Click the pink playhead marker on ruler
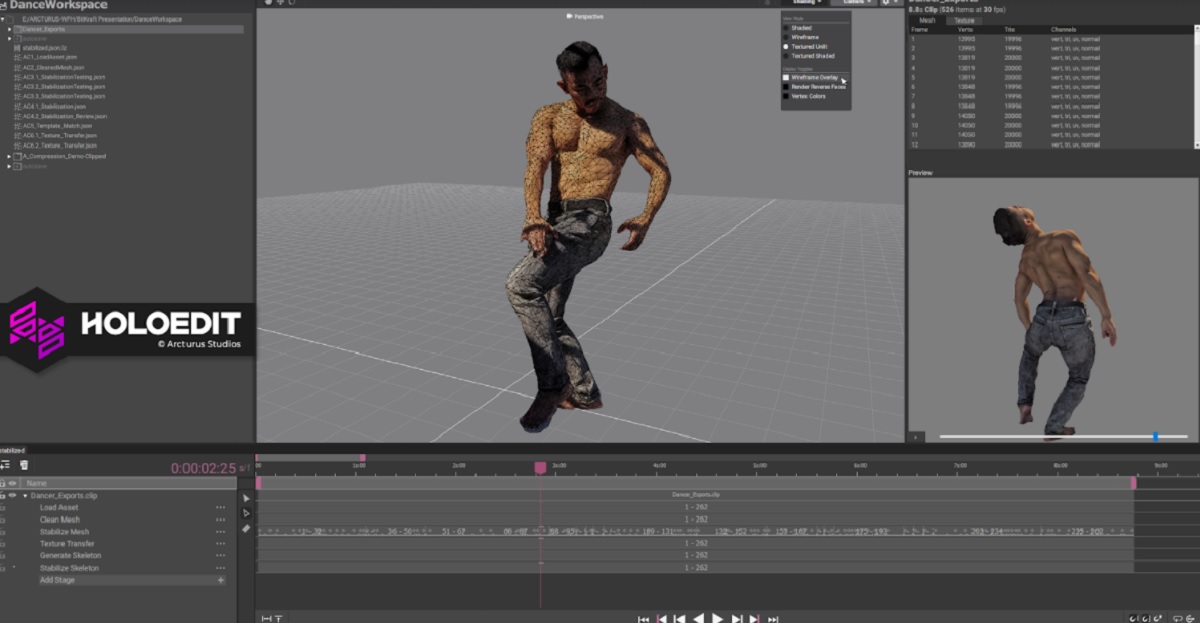The height and width of the screenshot is (623, 1200). (x=540, y=467)
